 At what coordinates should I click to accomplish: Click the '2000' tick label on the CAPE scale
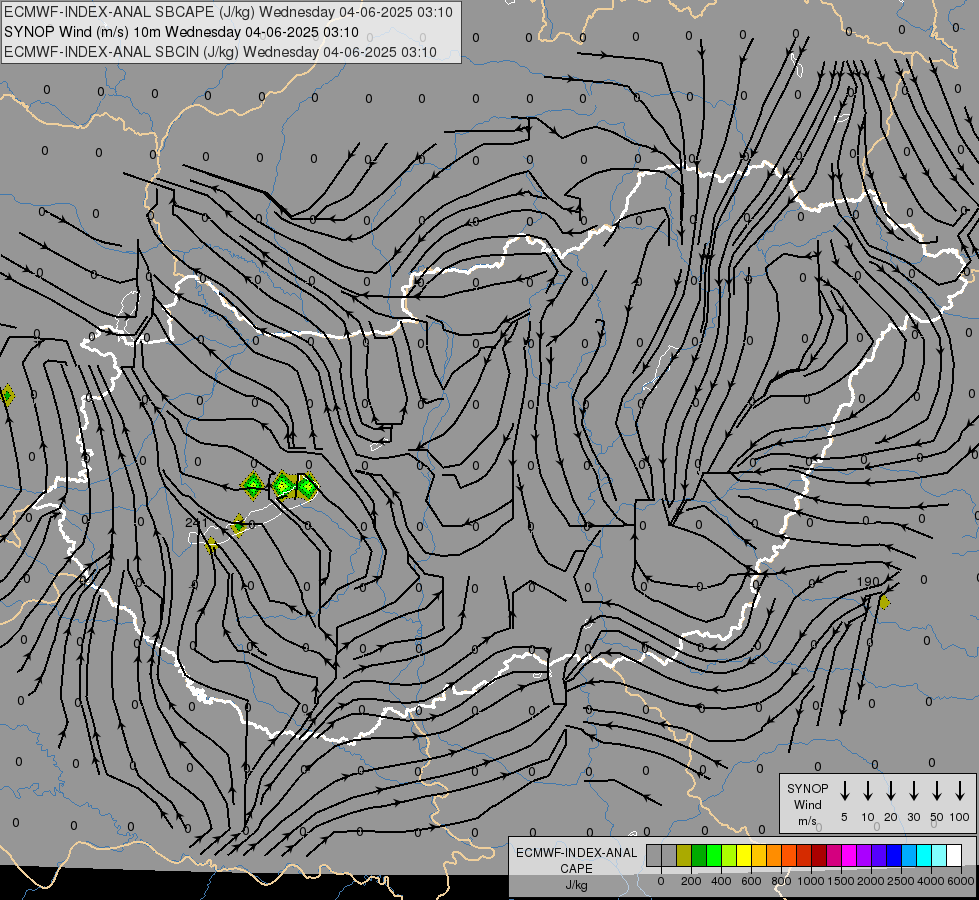(871, 881)
